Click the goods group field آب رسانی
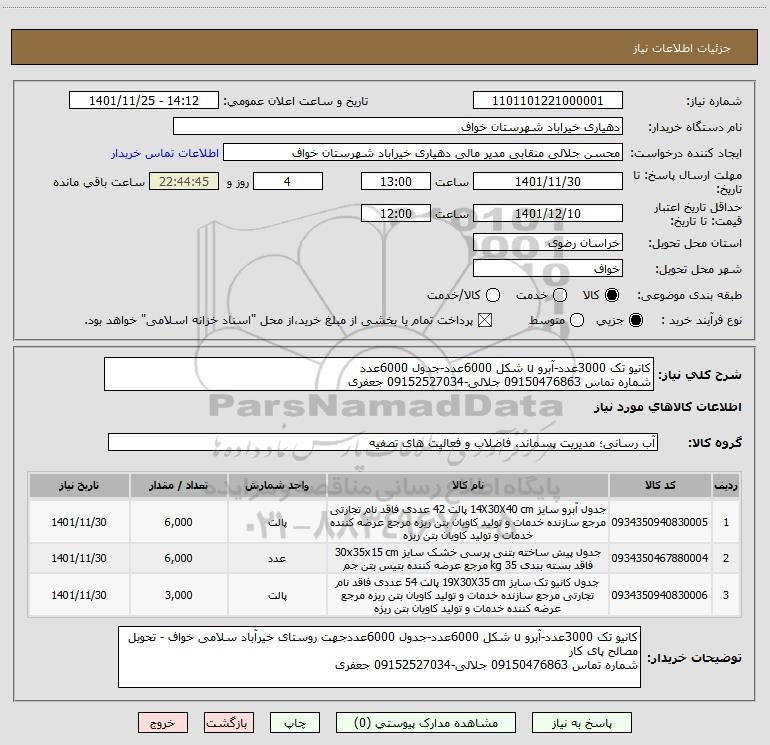Screen dimensions: 770x745 [383, 442]
